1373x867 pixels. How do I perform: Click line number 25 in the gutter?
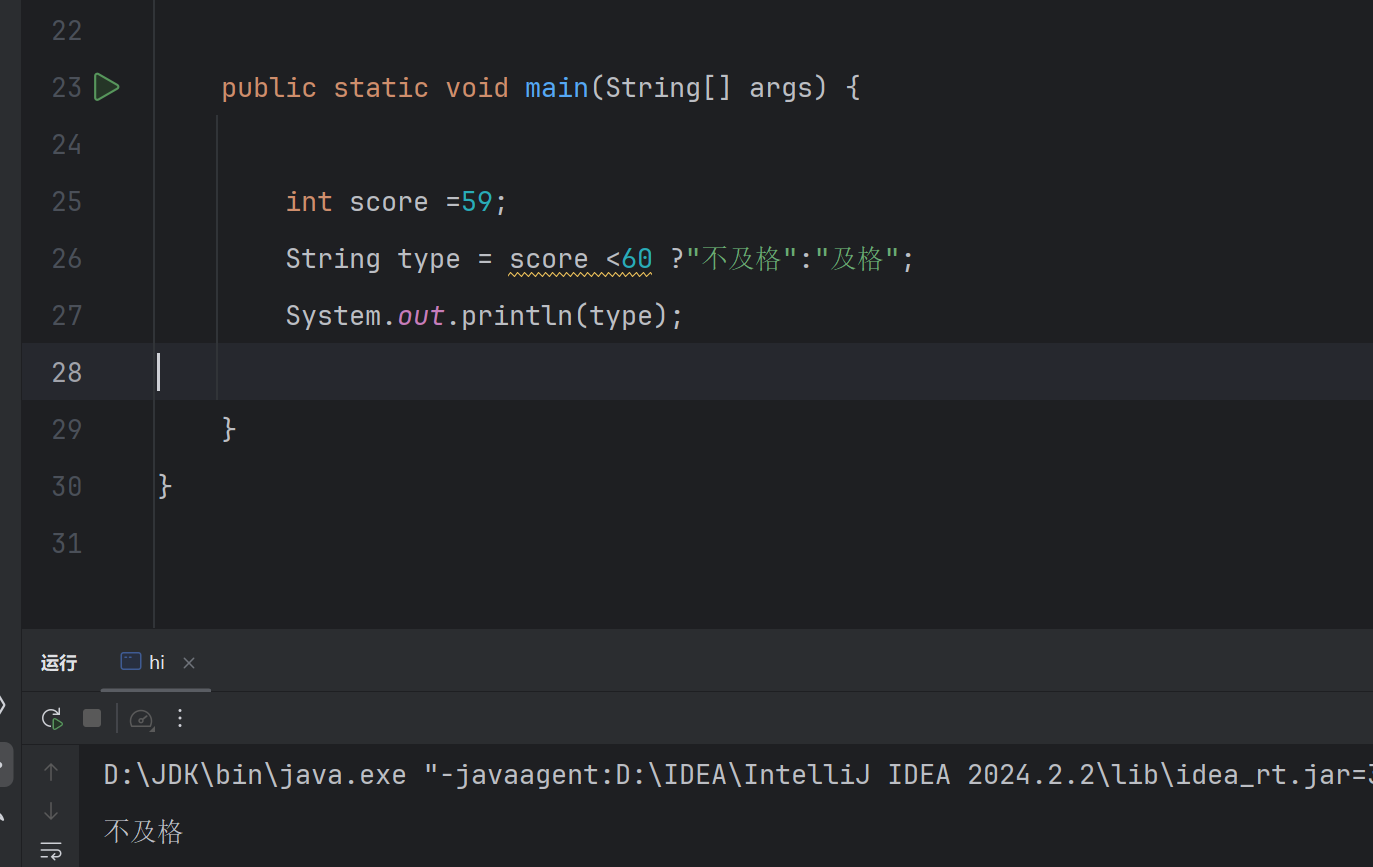click(x=67, y=202)
